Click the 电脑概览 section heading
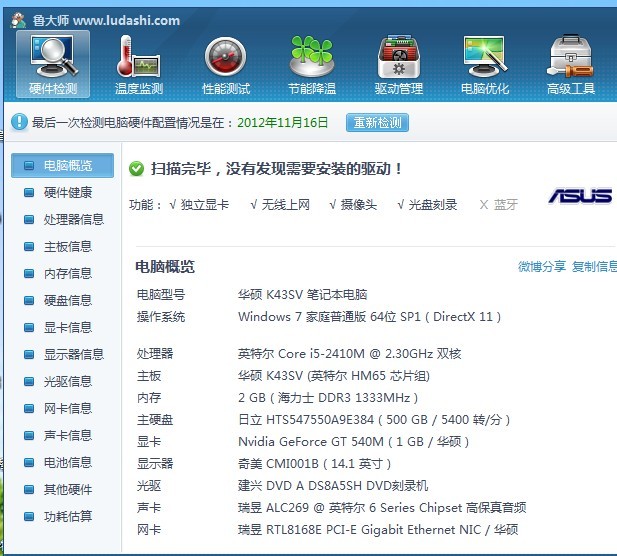Viewport: 617px width, 556px height. 165,267
